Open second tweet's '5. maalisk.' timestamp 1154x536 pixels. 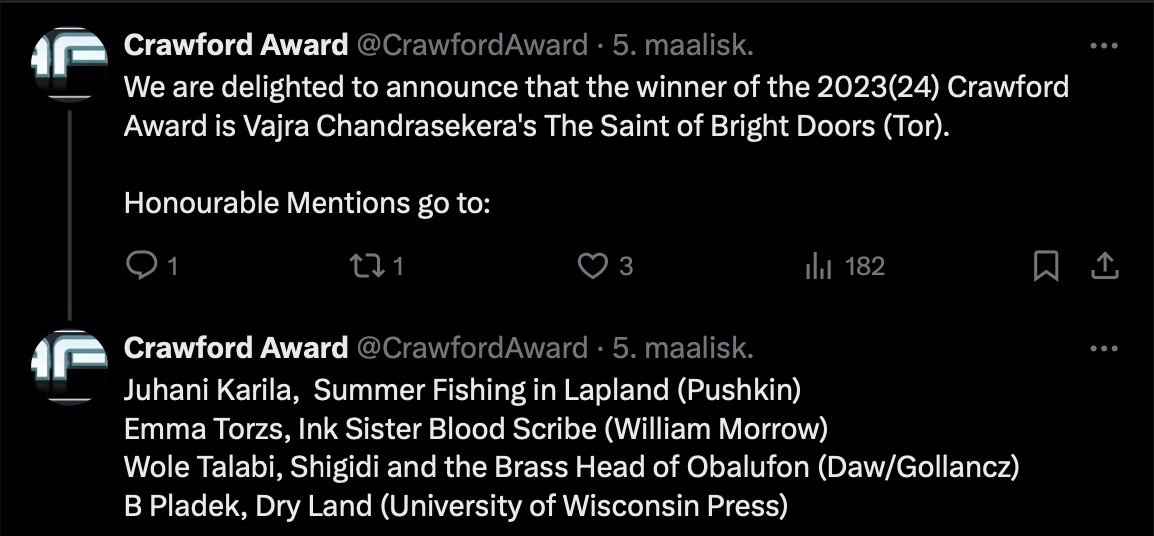(x=683, y=348)
